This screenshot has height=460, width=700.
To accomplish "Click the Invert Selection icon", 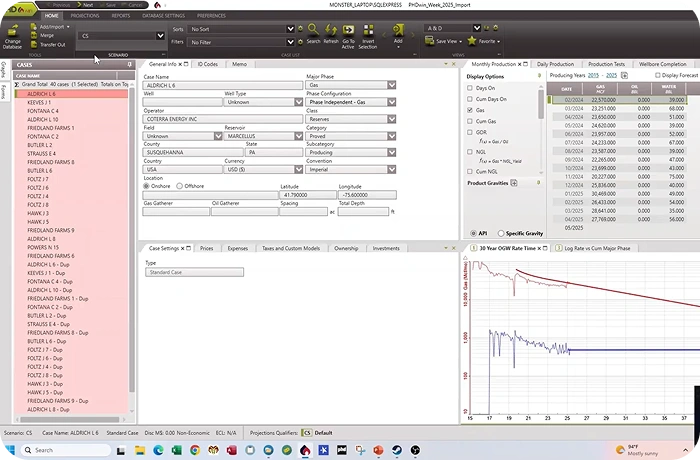I will (x=368, y=32).
